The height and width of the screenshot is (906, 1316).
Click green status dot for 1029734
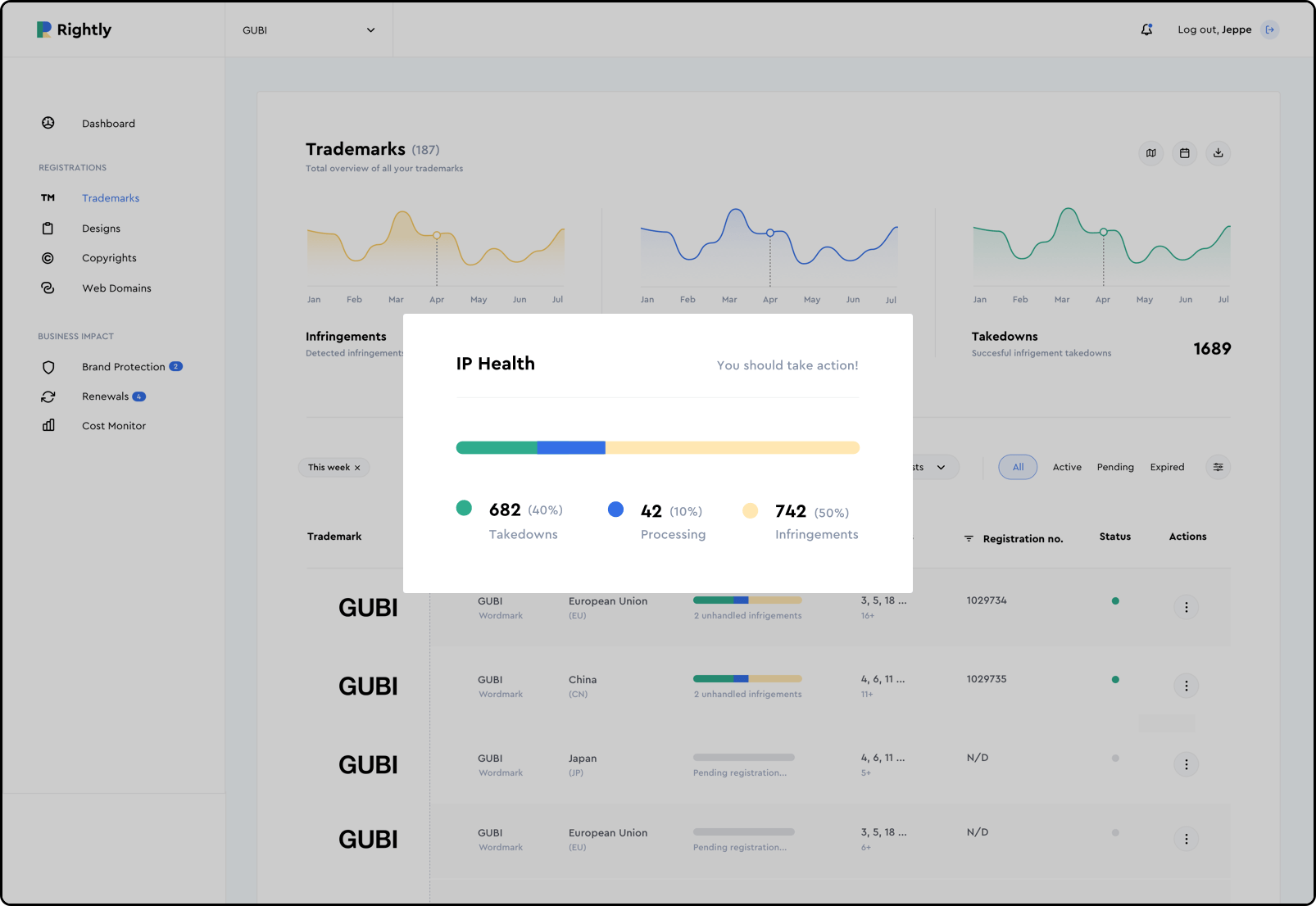pyautogui.click(x=1115, y=600)
